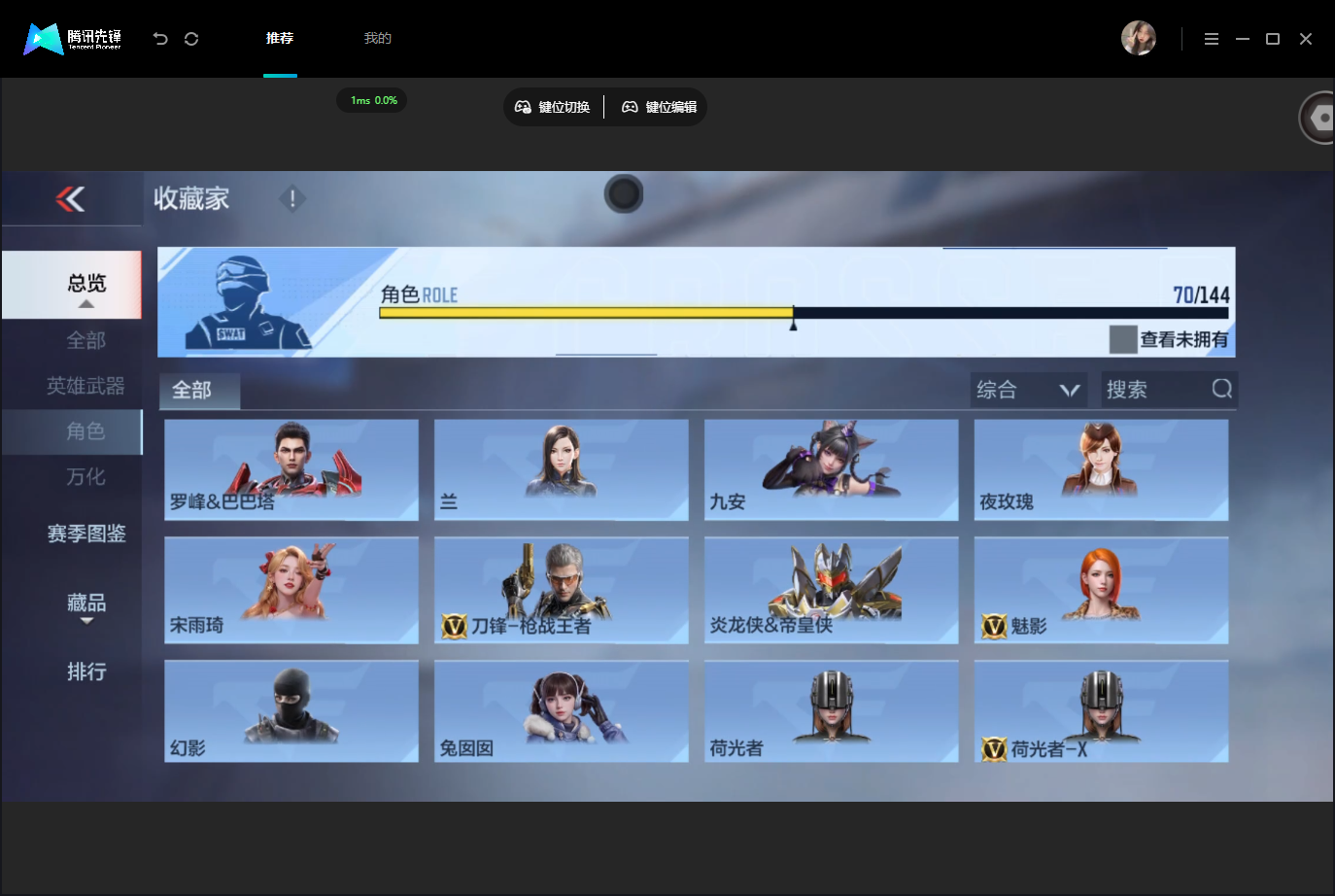Click the V badge on 刀锋-枪战王者
1335x896 pixels.
tap(454, 626)
